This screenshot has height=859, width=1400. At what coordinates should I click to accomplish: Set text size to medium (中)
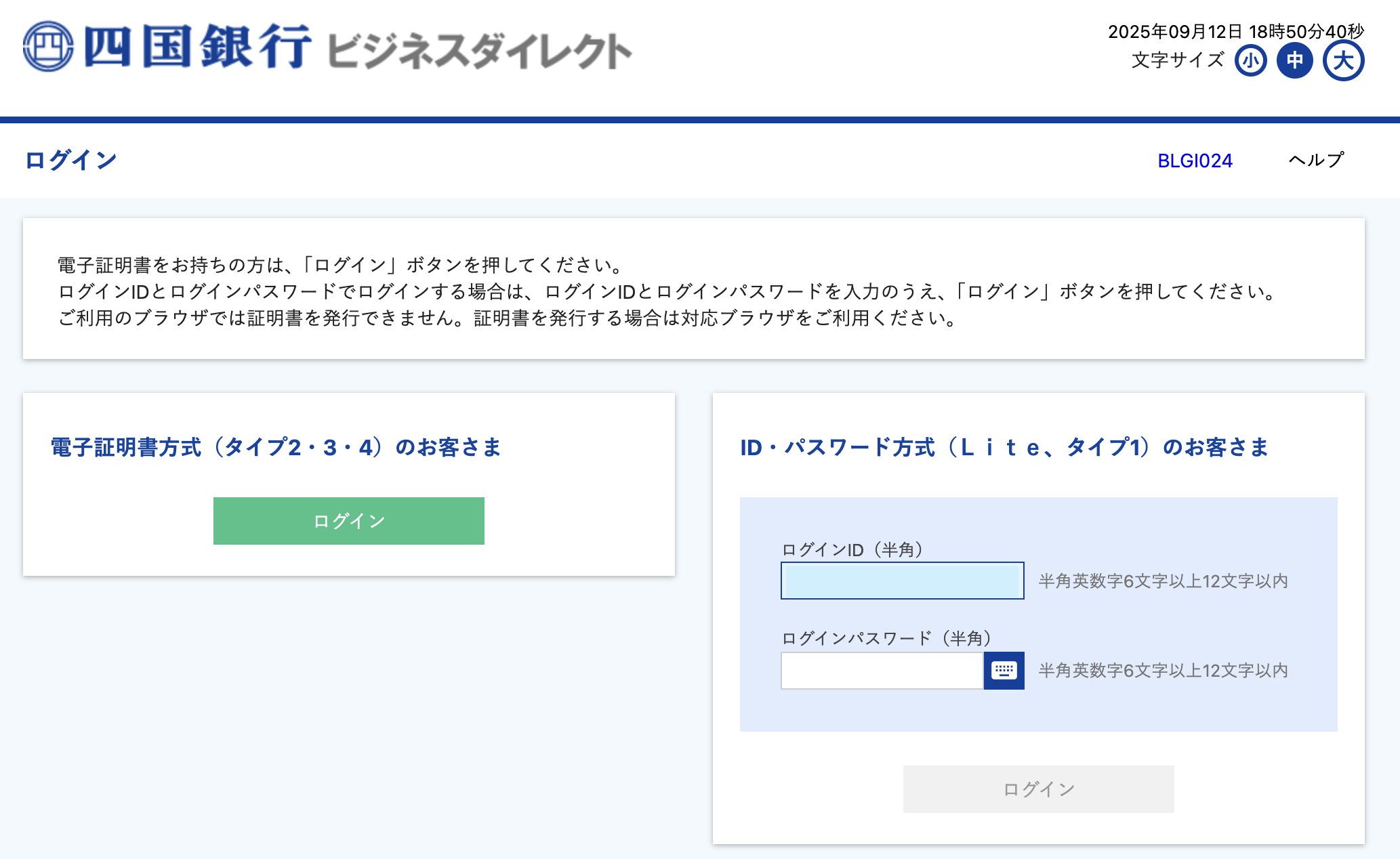pyautogui.click(x=1295, y=61)
